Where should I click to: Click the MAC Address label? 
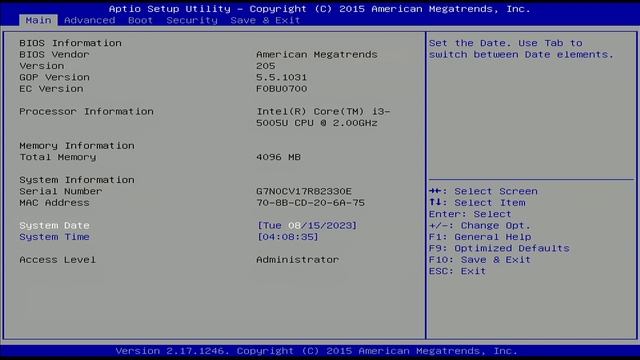(x=54, y=202)
